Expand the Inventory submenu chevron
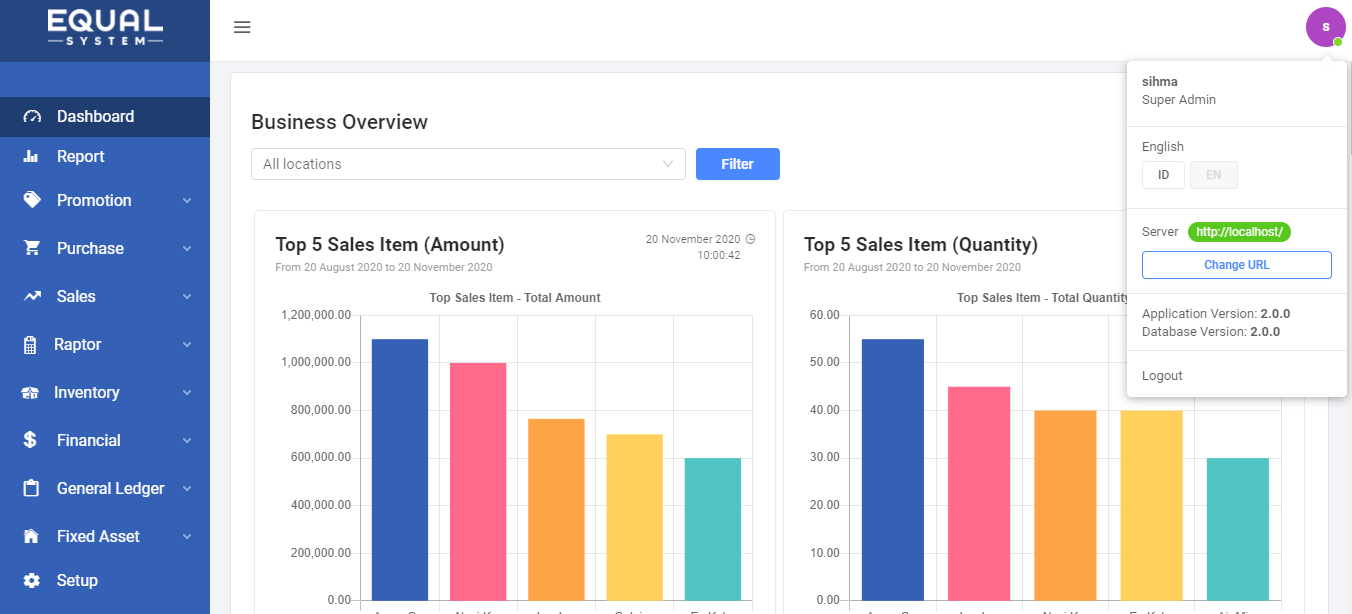The width and height of the screenshot is (1352, 614). (187, 393)
